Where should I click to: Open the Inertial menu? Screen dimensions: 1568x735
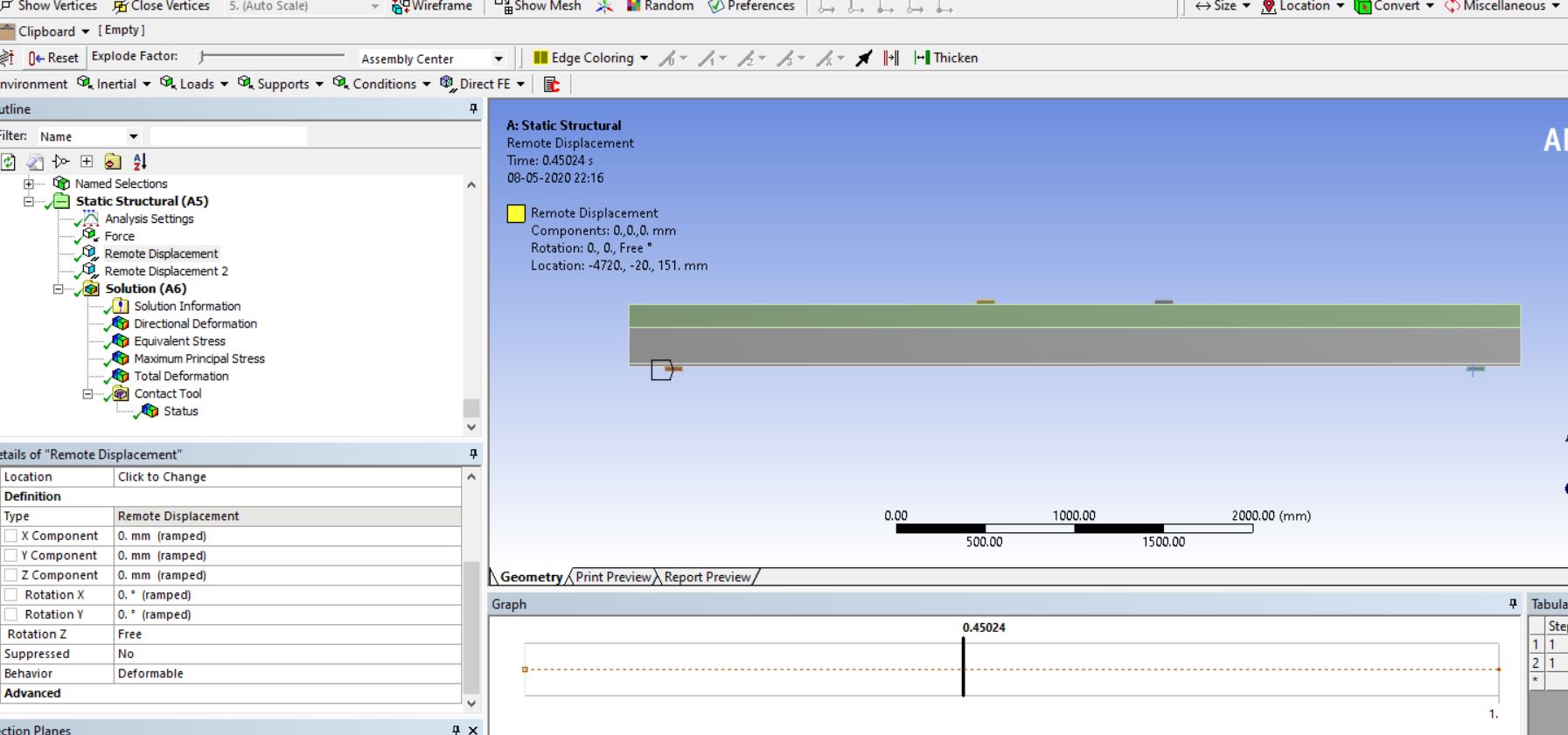click(x=114, y=84)
